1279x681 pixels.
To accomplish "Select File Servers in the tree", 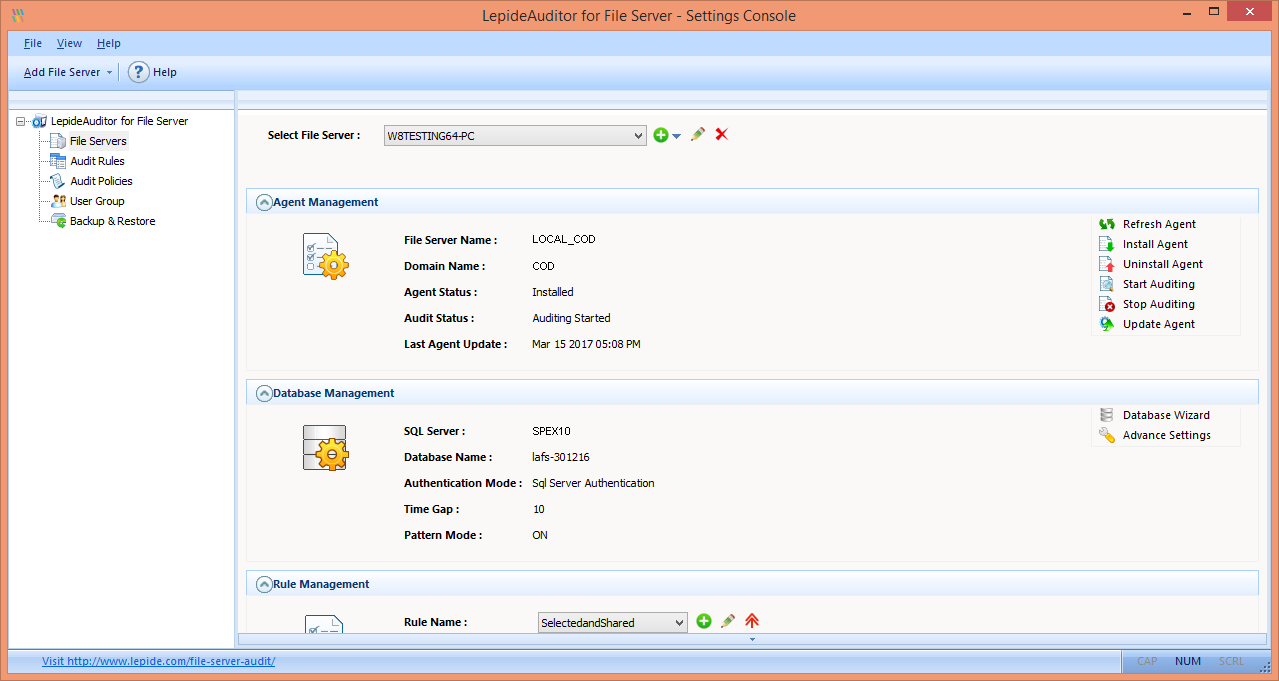I will tap(98, 141).
